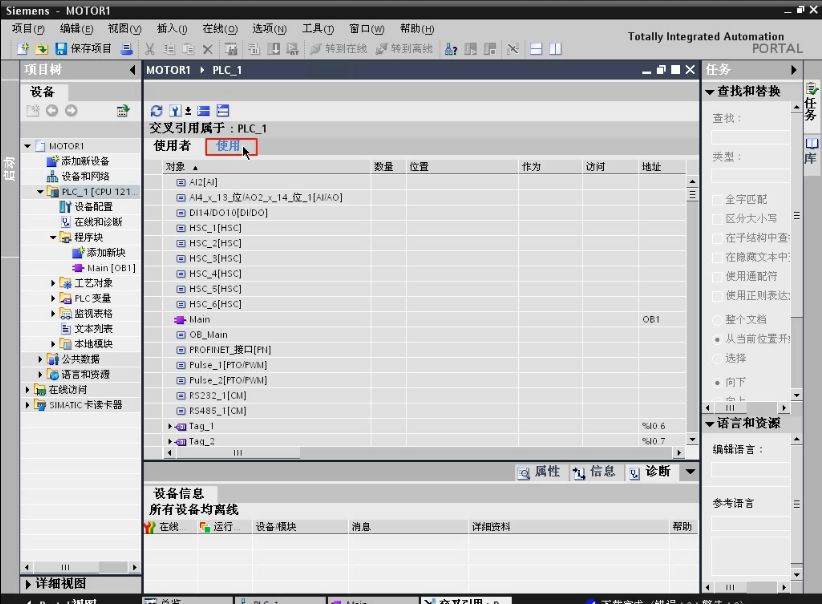Click the 保存项目 save button

83,49
